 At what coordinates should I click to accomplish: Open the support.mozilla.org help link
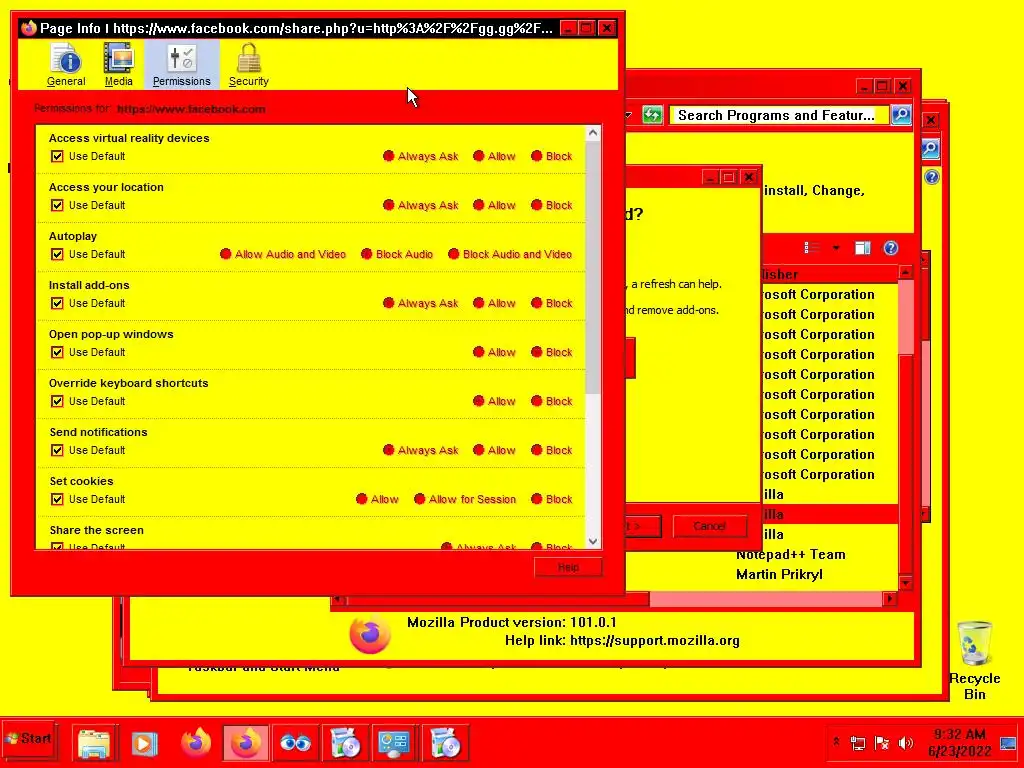pos(654,641)
